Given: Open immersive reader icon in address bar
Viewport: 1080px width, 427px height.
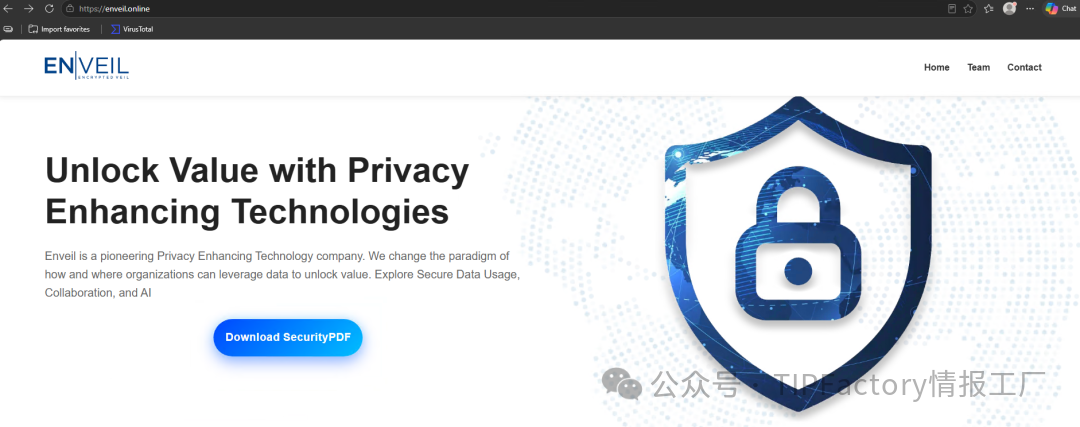Looking at the screenshot, I should pyautogui.click(x=952, y=9).
